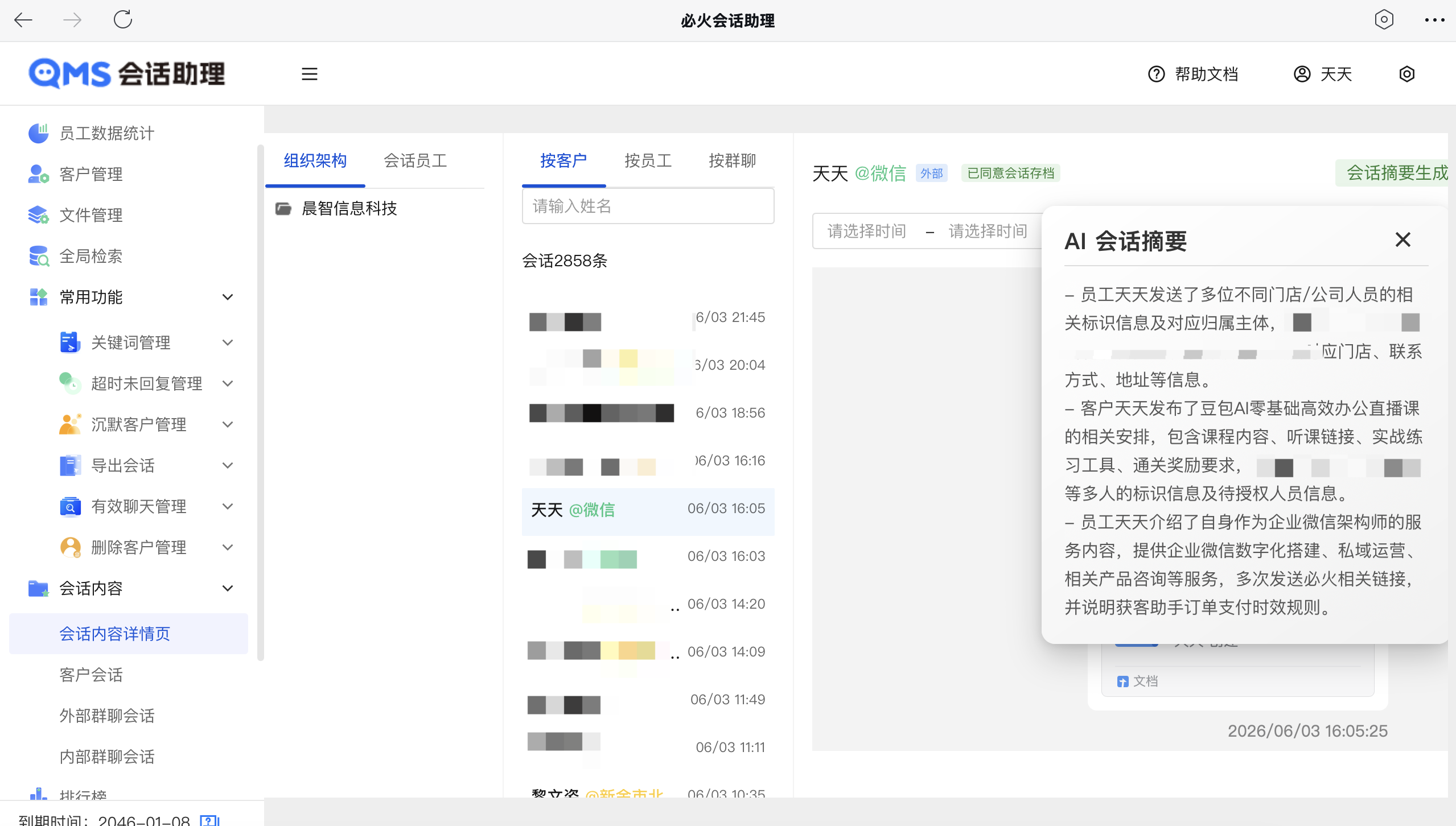The image size is (1456, 826).
Task: Click the 关键词管理 clipboard icon
Action: [x=70, y=342]
